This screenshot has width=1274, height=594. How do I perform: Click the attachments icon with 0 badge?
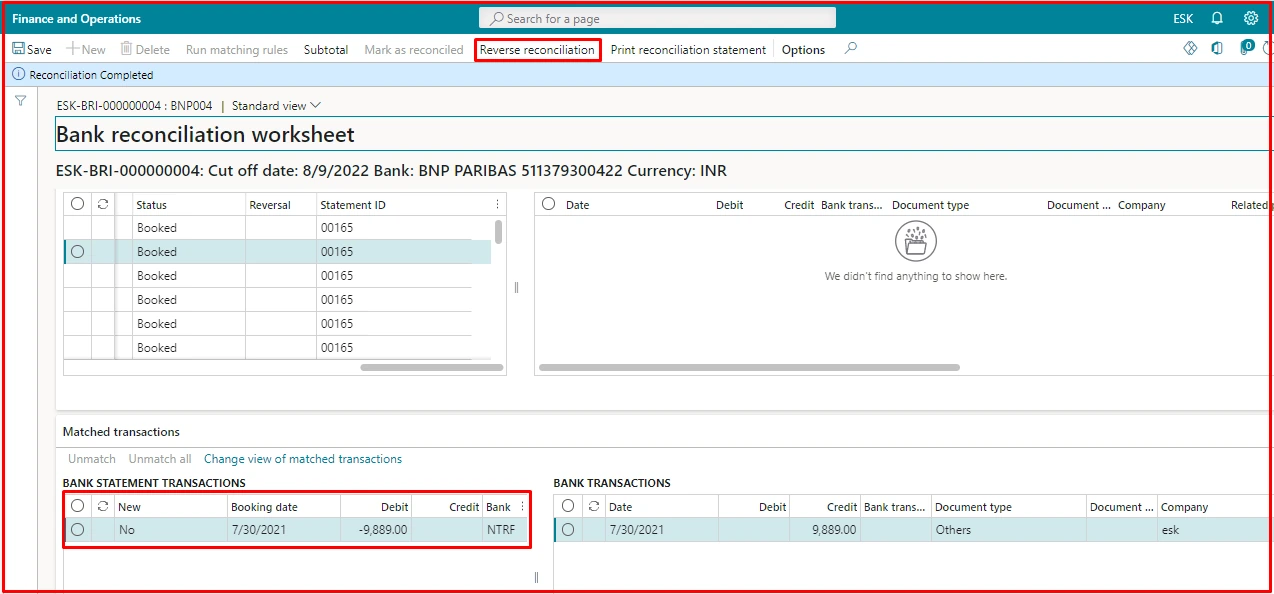click(1246, 47)
